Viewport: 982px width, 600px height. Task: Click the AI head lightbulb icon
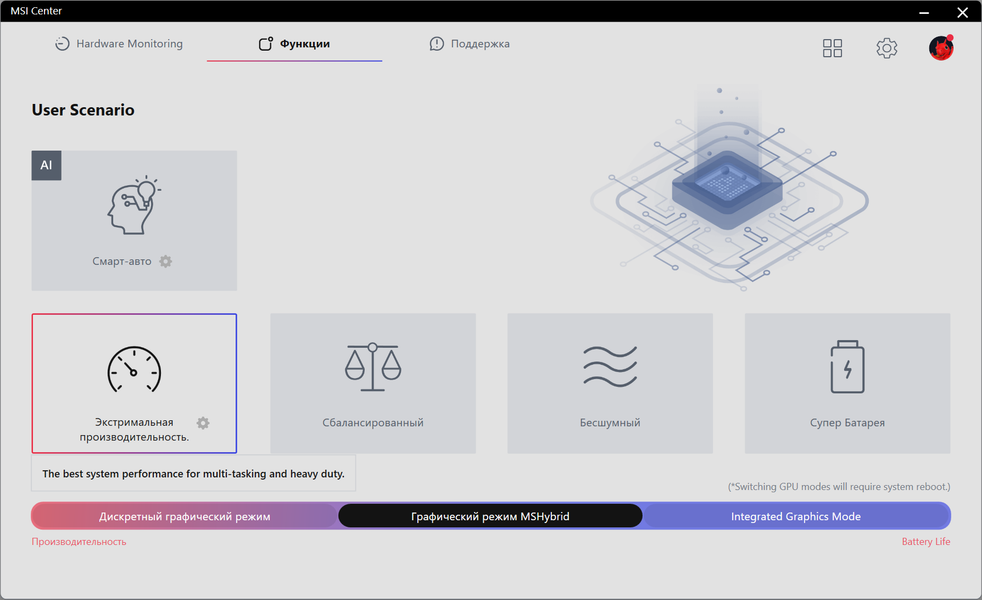tap(133, 205)
